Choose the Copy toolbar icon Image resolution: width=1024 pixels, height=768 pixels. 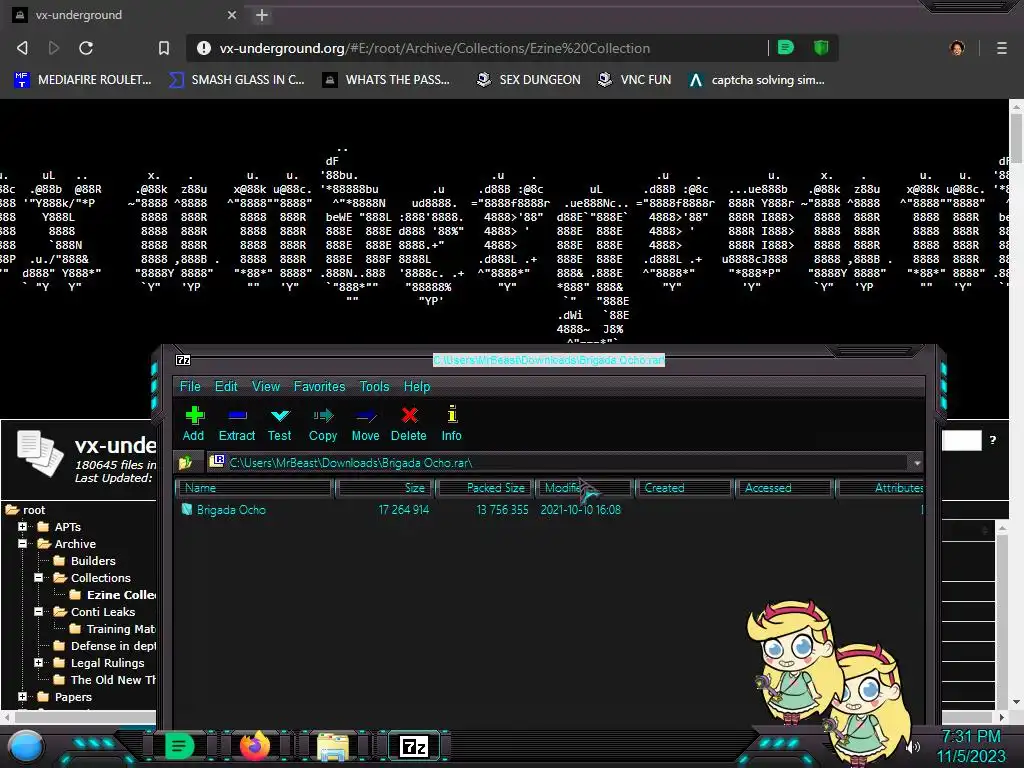[x=323, y=423]
